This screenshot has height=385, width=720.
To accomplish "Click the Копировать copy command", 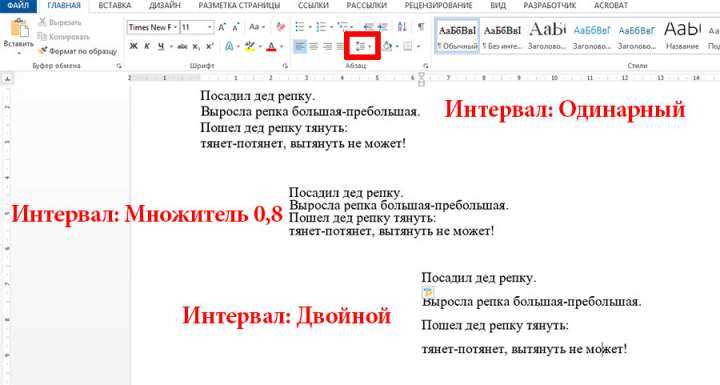I will [63, 36].
